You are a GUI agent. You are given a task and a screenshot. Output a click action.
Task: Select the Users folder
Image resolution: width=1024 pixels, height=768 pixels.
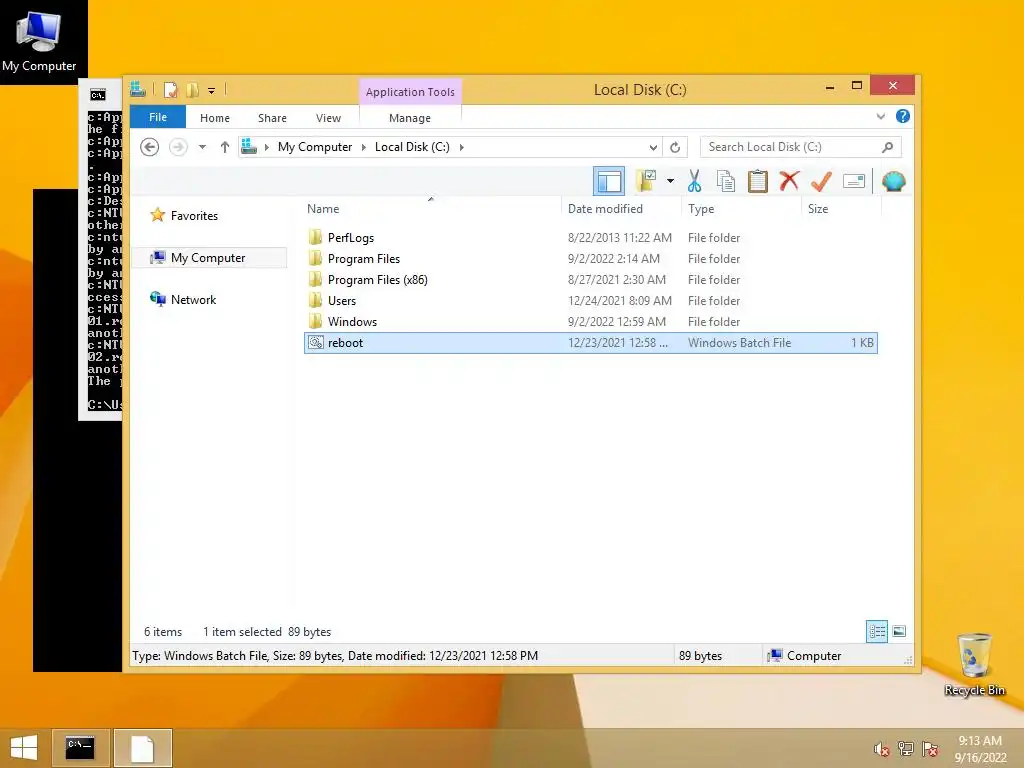[592, 300]
